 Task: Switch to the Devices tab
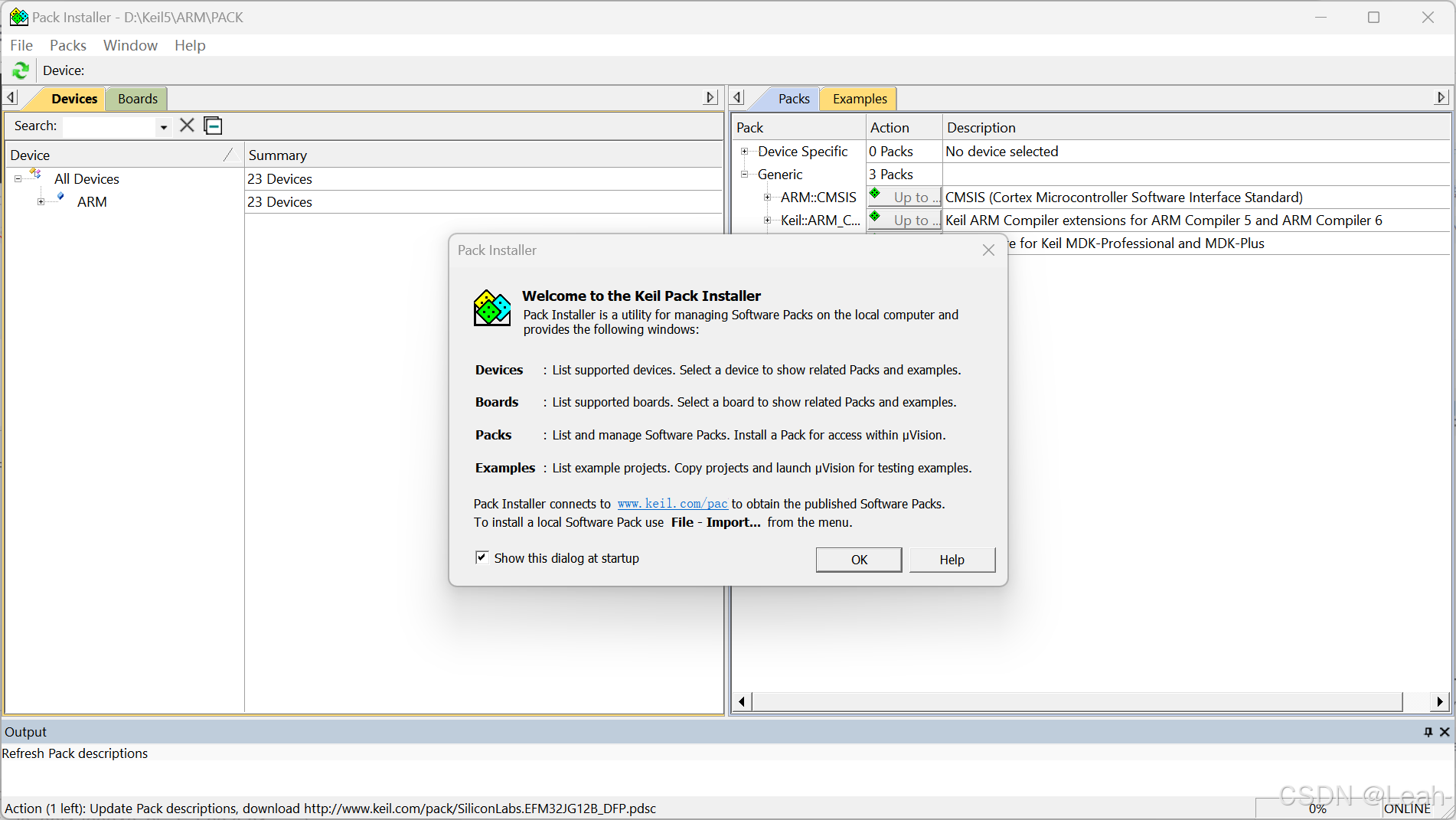(74, 99)
